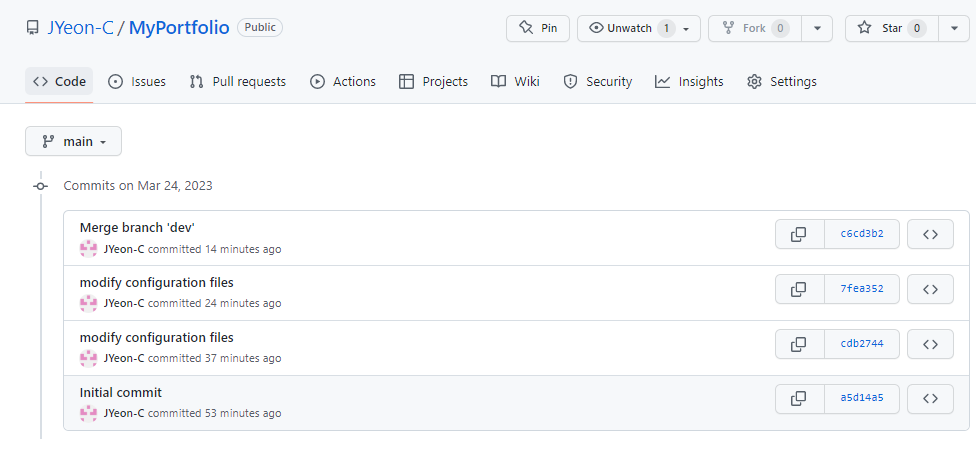Open modify configuration files commit from 37 minutes ago
Viewport: 976px width, 452px height.
[157, 337]
